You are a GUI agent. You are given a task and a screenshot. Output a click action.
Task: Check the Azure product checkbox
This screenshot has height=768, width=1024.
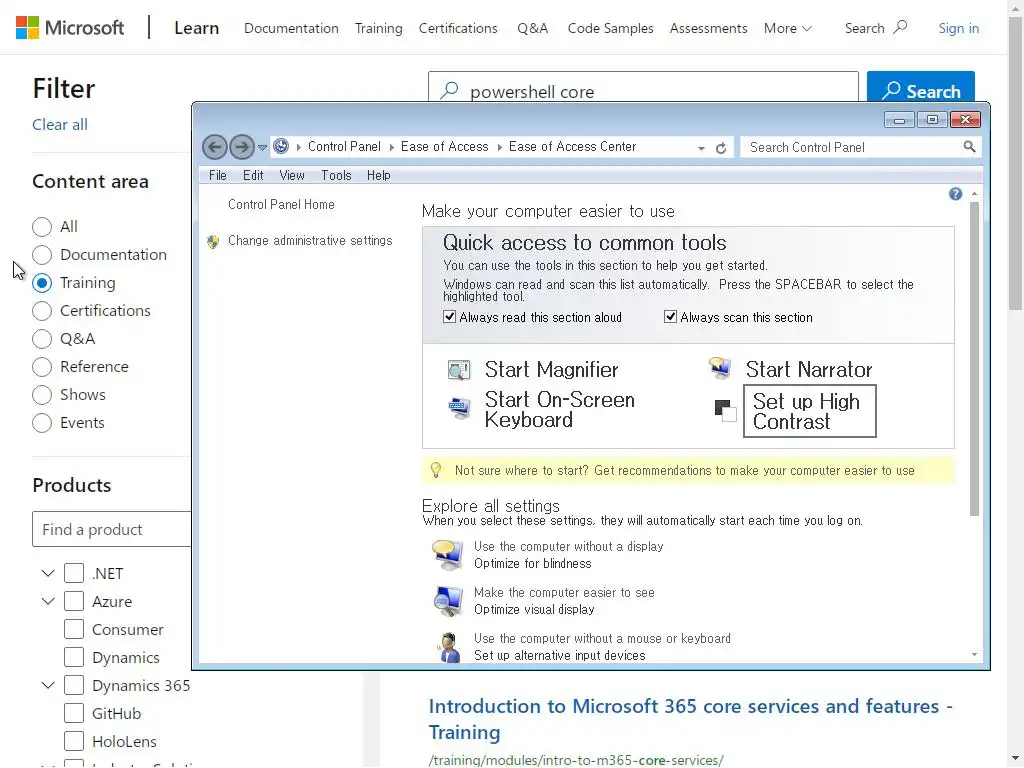74,601
